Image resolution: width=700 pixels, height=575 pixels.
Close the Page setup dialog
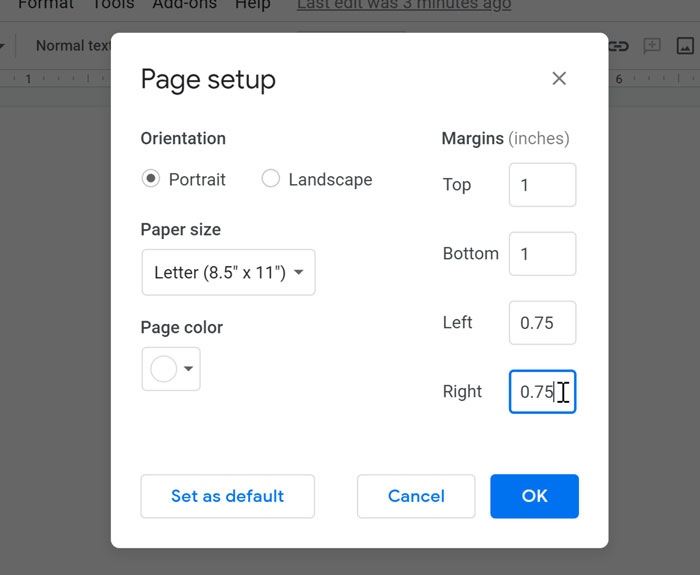click(x=559, y=79)
